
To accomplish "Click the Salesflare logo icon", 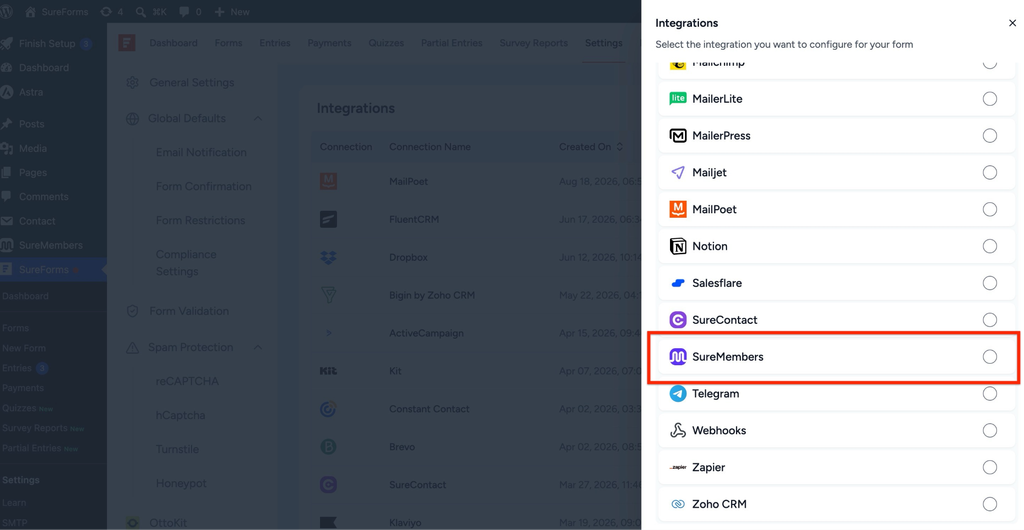I will [678, 283].
